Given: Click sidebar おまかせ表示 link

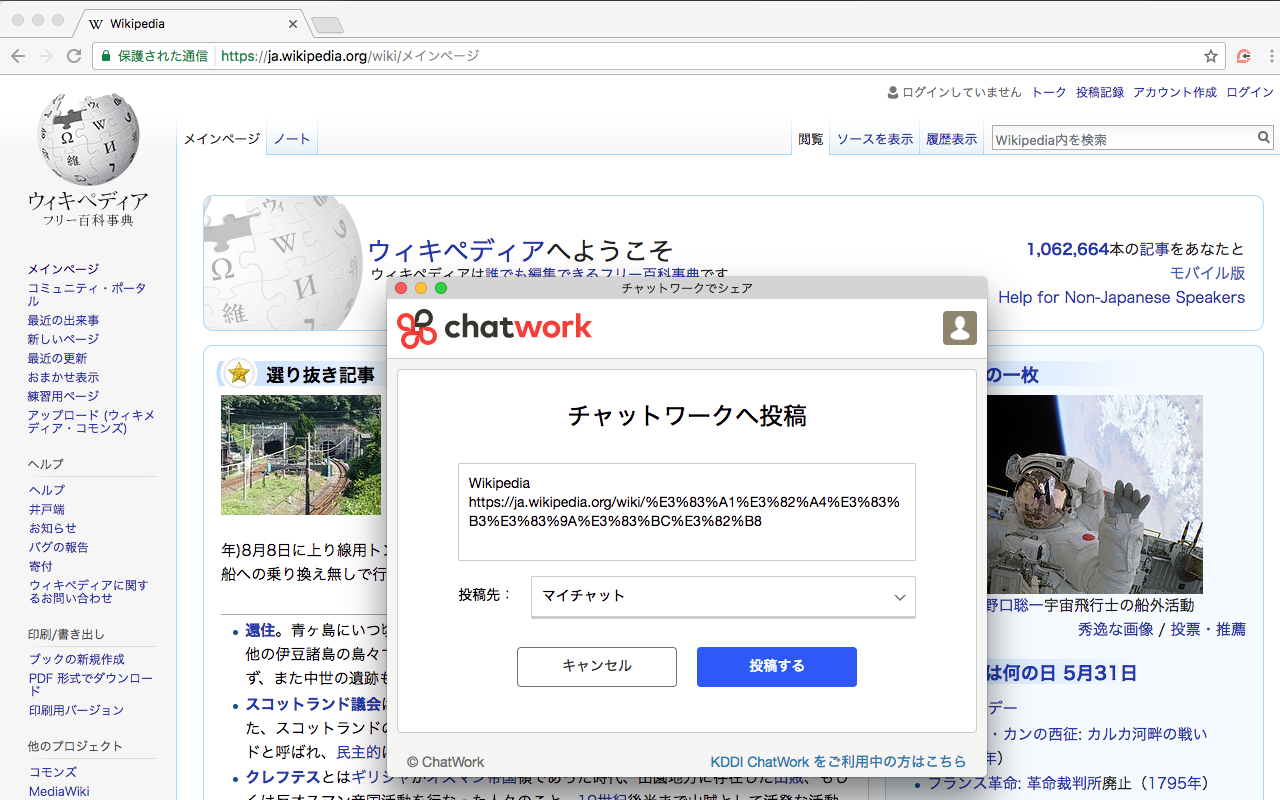Looking at the screenshot, I should (x=63, y=377).
